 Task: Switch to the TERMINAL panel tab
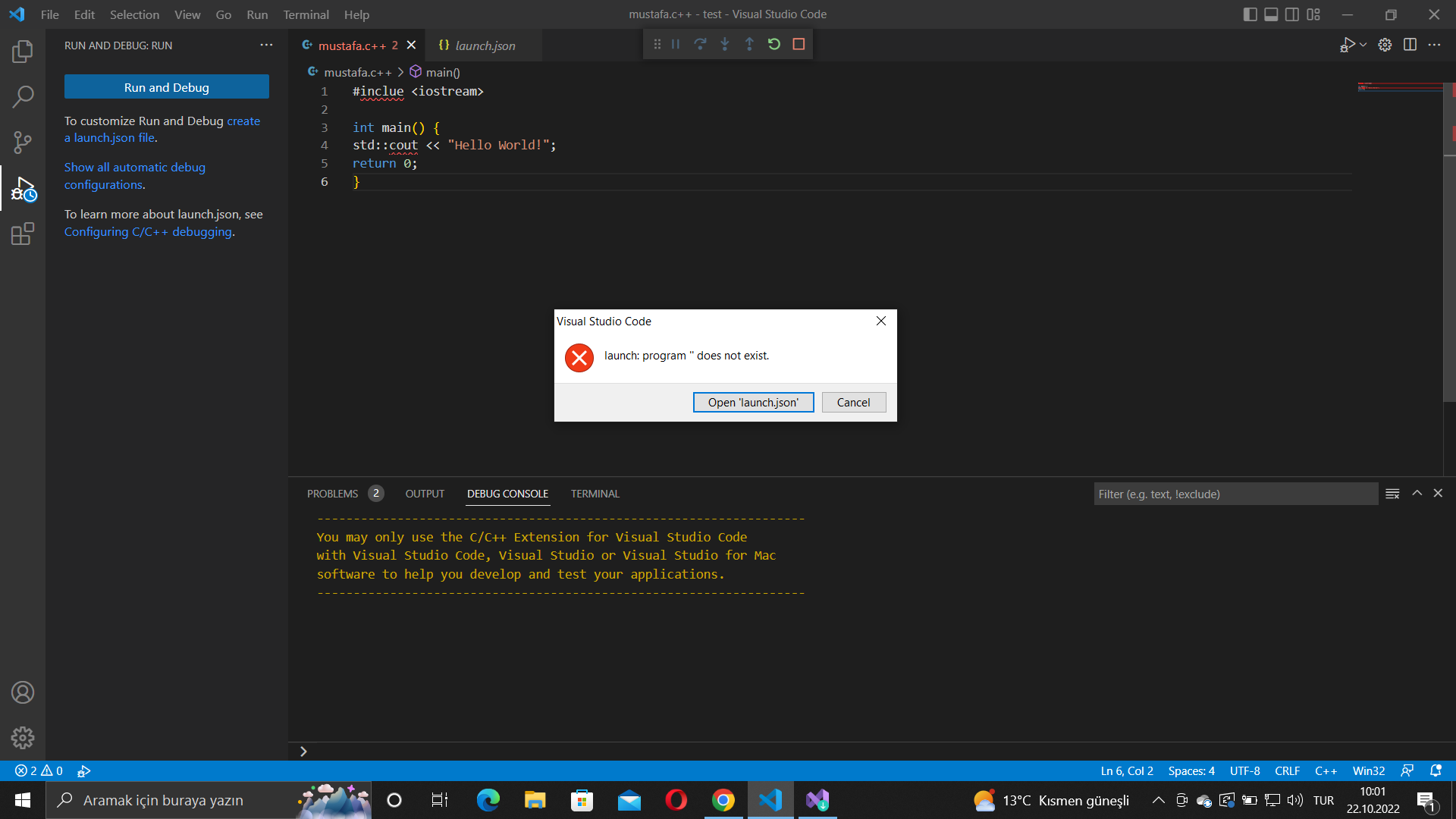595,494
